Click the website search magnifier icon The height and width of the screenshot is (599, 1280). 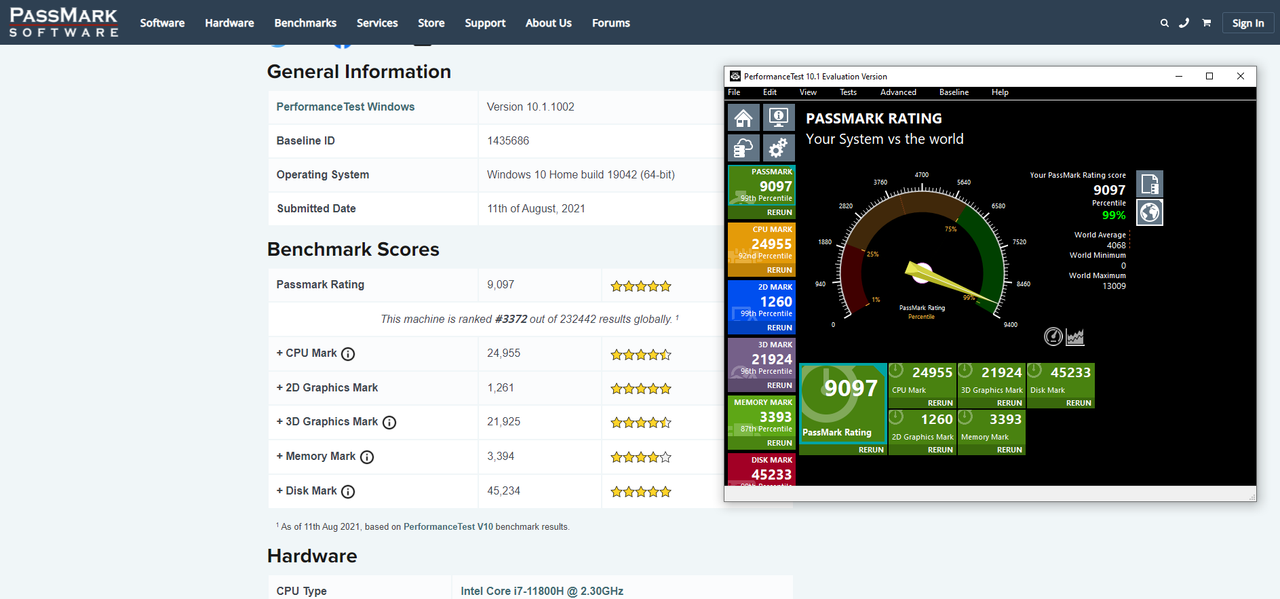point(1164,23)
